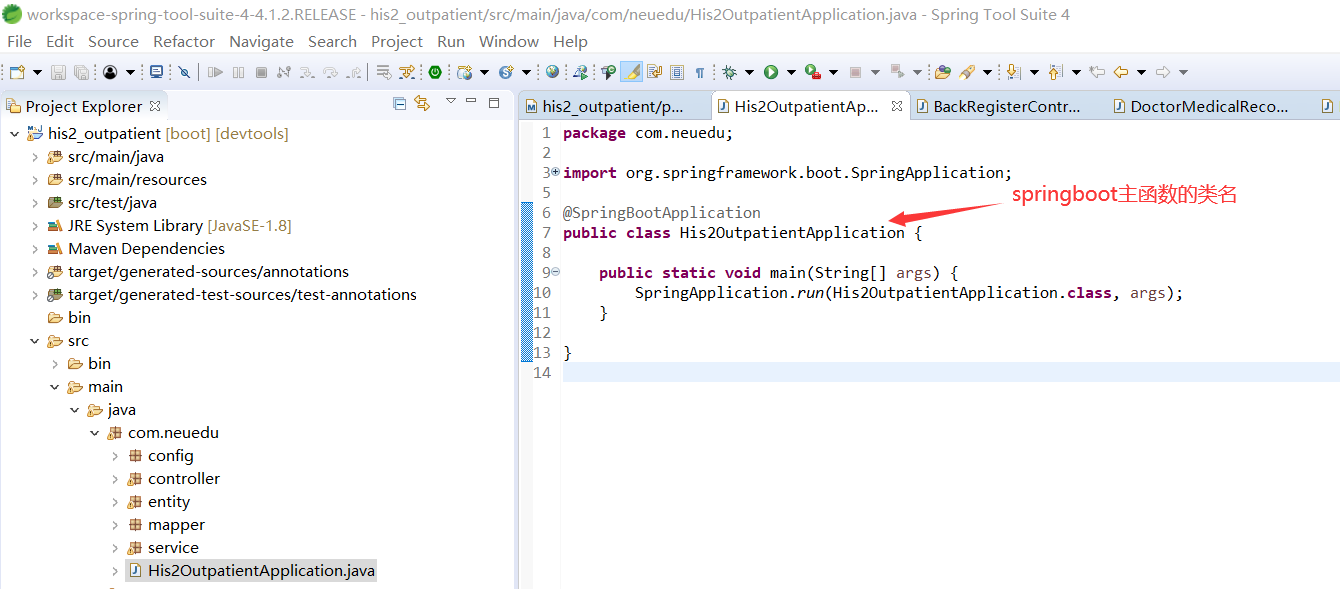
Task: Click the Back navigation arrow
Action: click(1121, 72)
